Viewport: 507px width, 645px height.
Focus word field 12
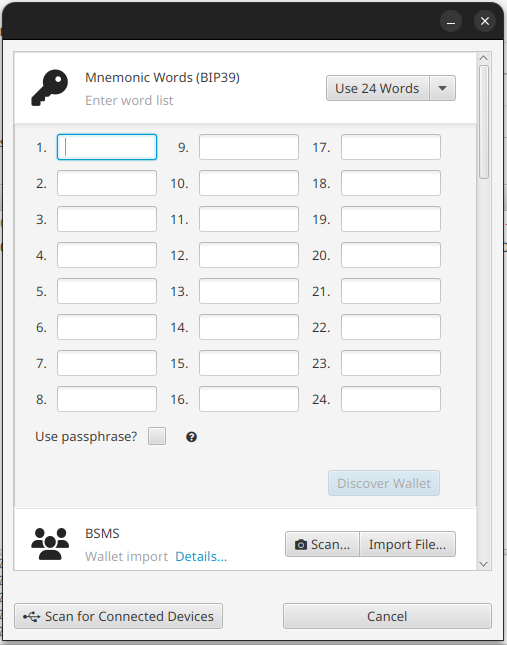[x=249, y=255]
